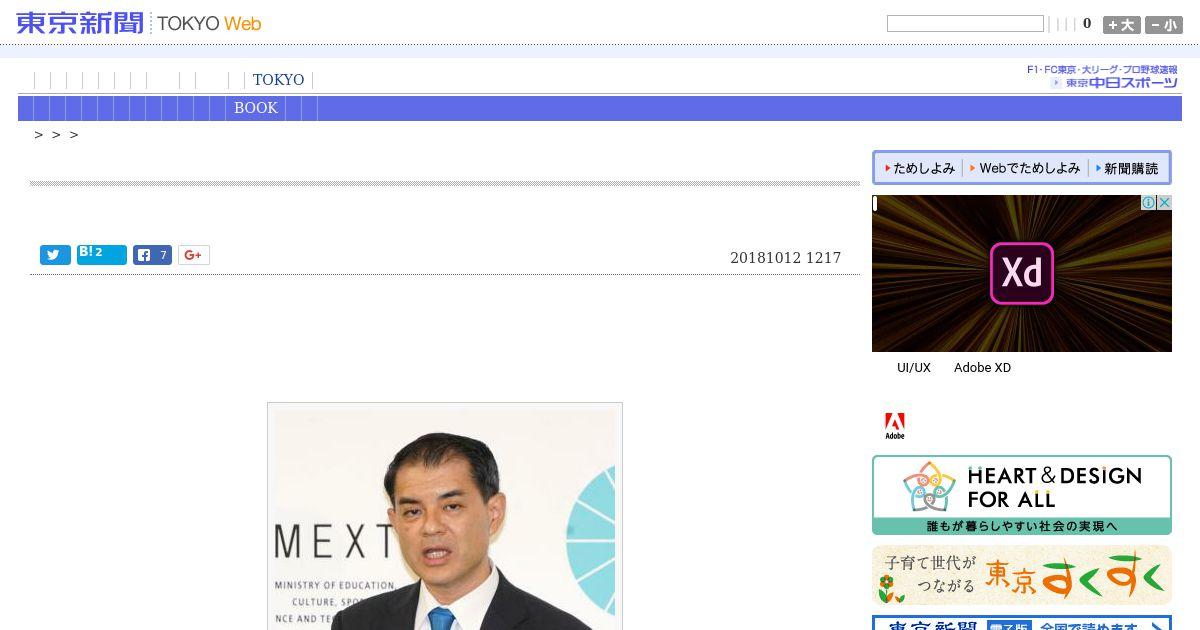This screenshot has height=630, width=1200.
Task: Open HEART & DESIGN FOR ALL banner
Action: (x=1022, y=495)
